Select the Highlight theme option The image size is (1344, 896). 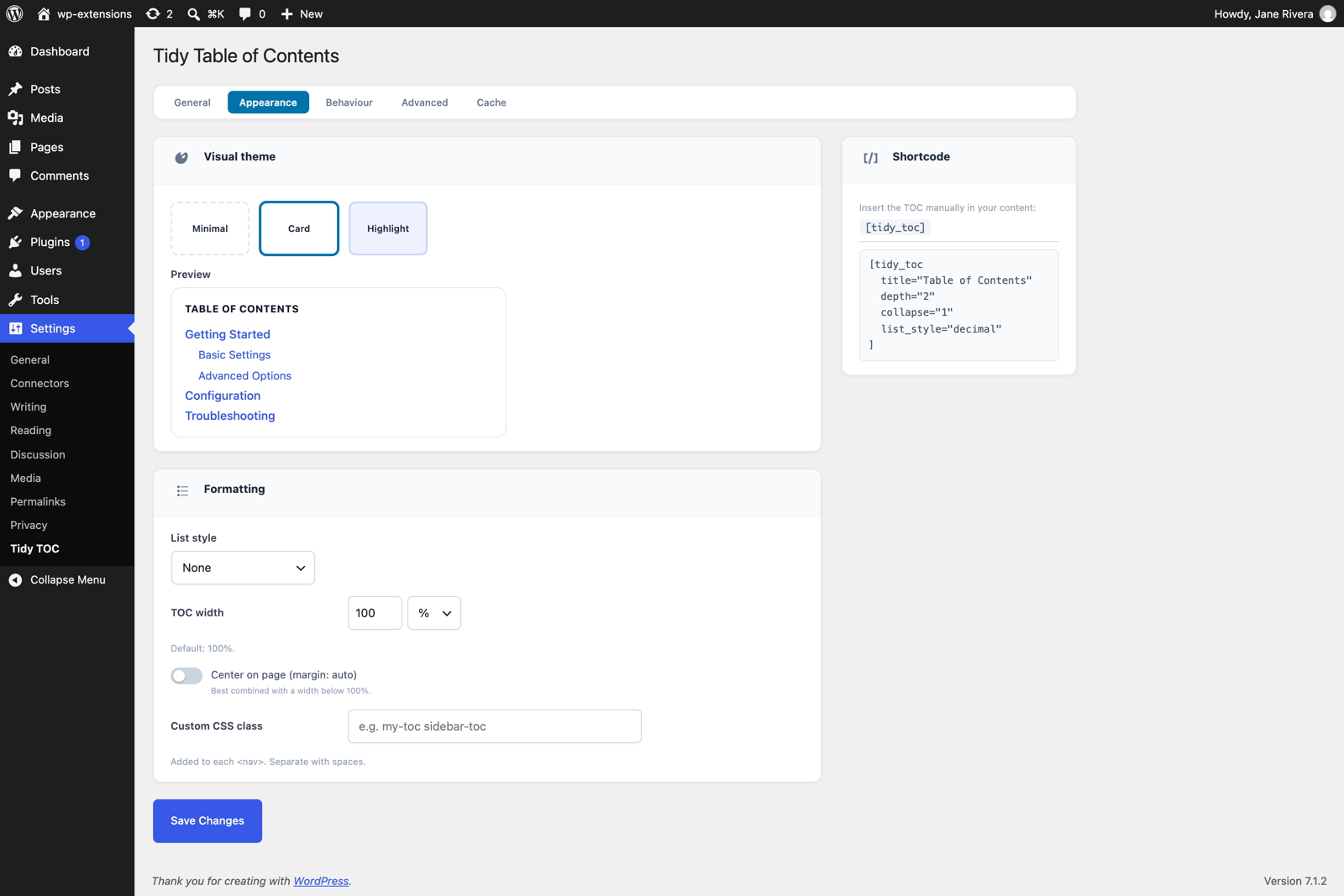[x=388, y=228]
